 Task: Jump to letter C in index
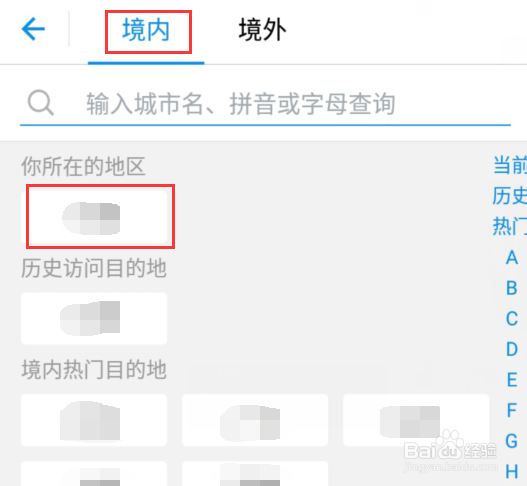[x=512, y=319]
